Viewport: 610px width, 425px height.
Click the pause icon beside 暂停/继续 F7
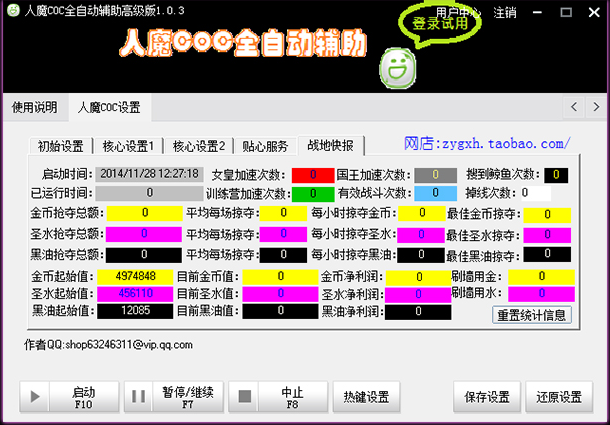138,396
